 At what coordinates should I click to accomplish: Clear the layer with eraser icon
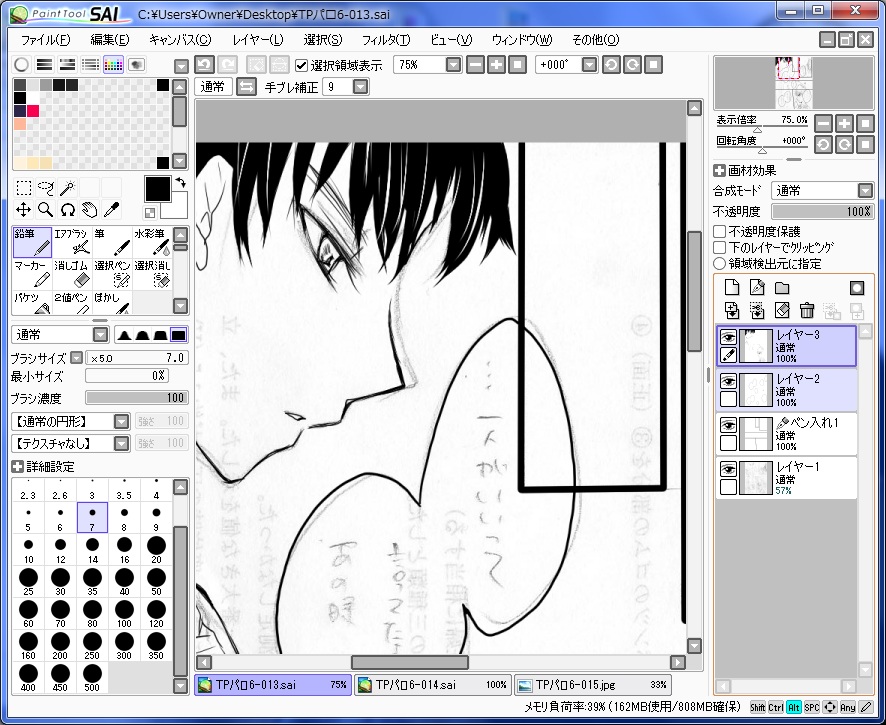[x=782, y=310]
